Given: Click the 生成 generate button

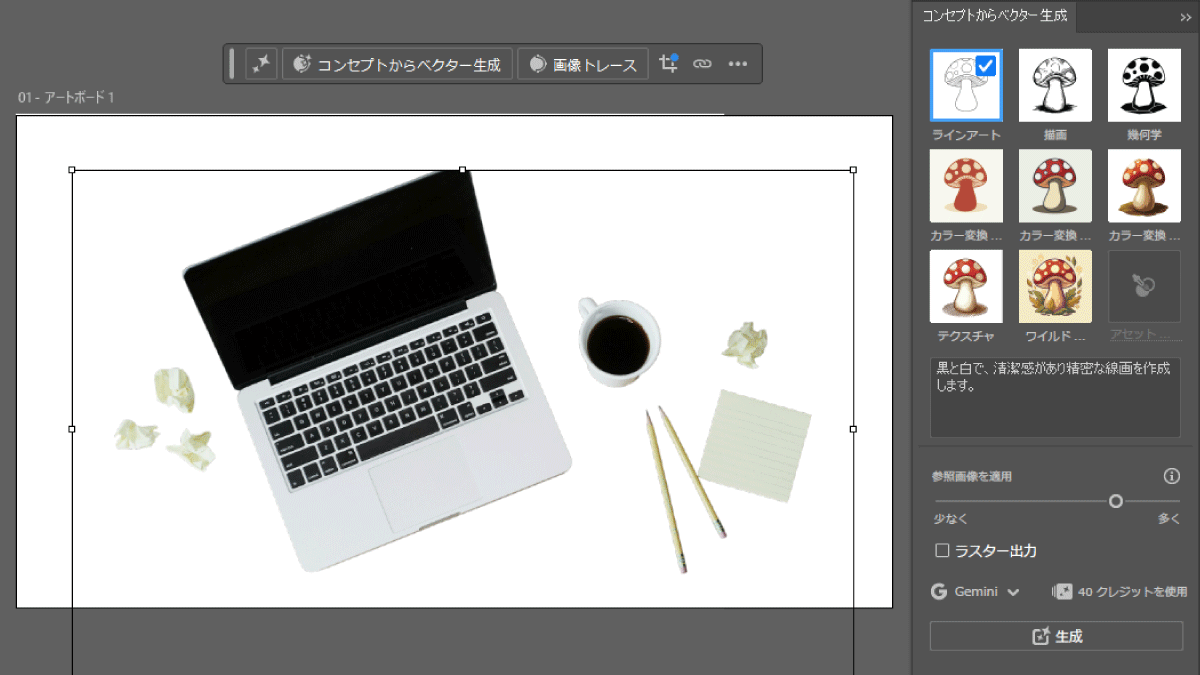Looking at the screenshot, I should (x=1056, y=636).
